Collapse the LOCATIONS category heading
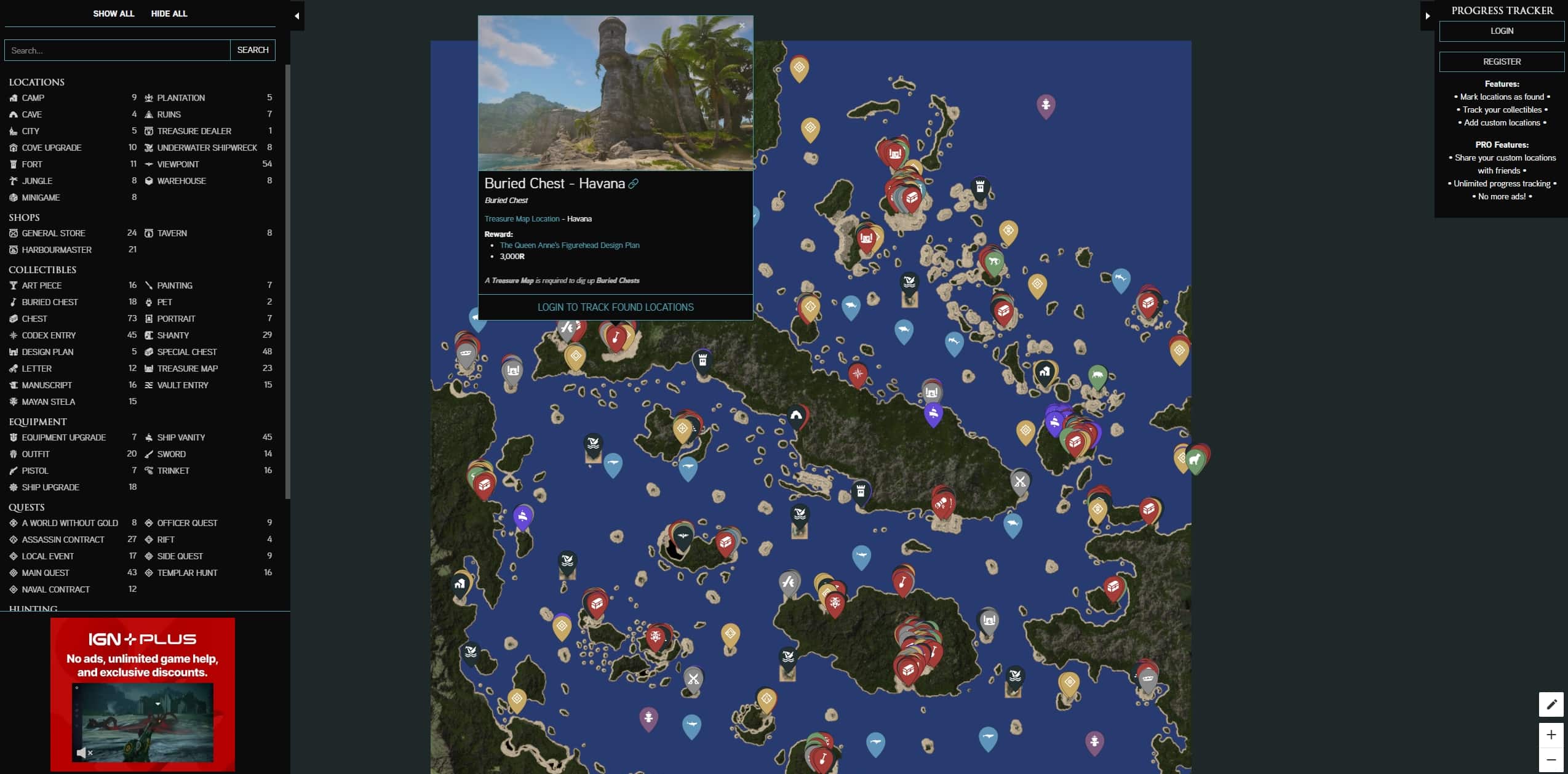The width and height of the screenshot is (1568, 774). [x=36, y=82]
